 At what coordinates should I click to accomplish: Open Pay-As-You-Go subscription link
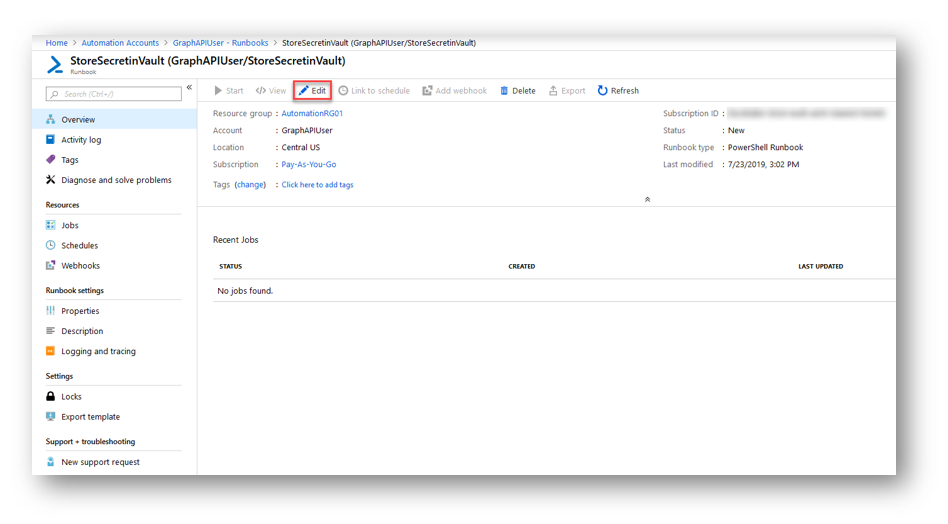pyautogui.click(x=309, y=164)
